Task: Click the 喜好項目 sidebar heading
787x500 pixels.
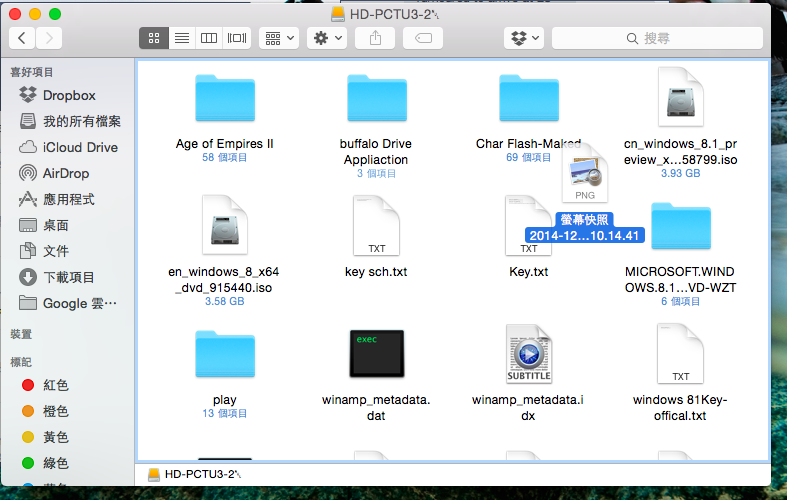Action: [x=32, y=72]
